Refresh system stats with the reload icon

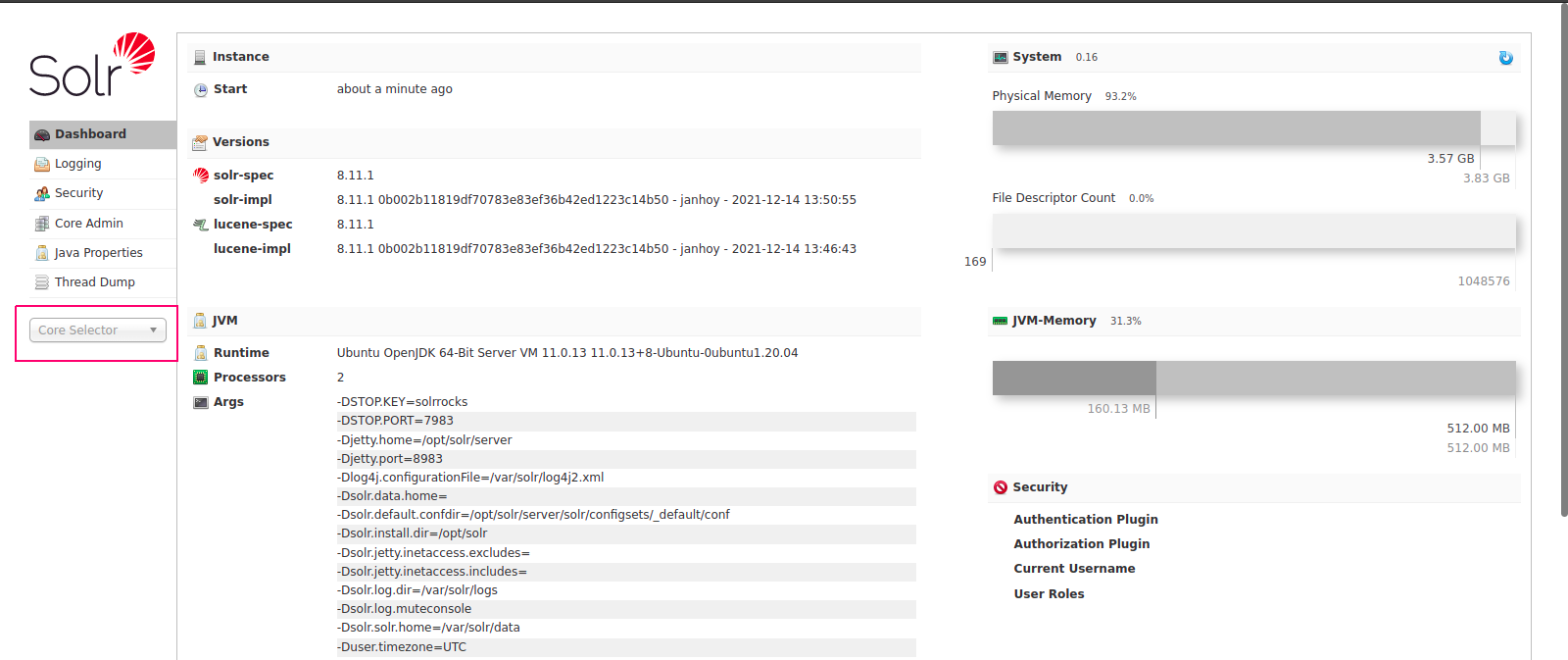[x=1505, y=58]
